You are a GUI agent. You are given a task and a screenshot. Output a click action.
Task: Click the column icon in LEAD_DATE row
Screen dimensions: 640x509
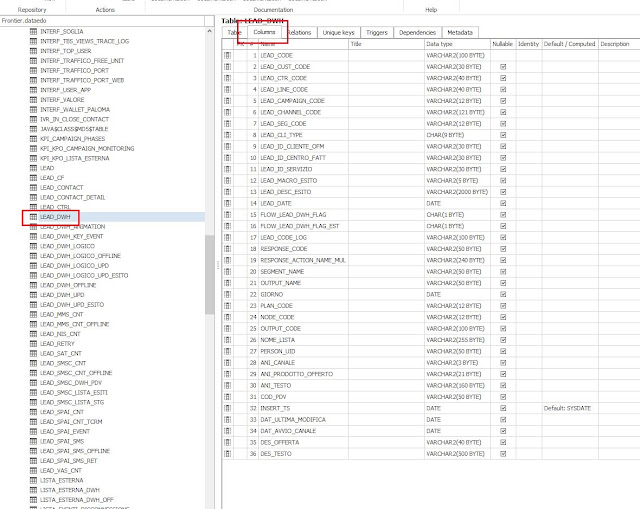pos(228,203)
